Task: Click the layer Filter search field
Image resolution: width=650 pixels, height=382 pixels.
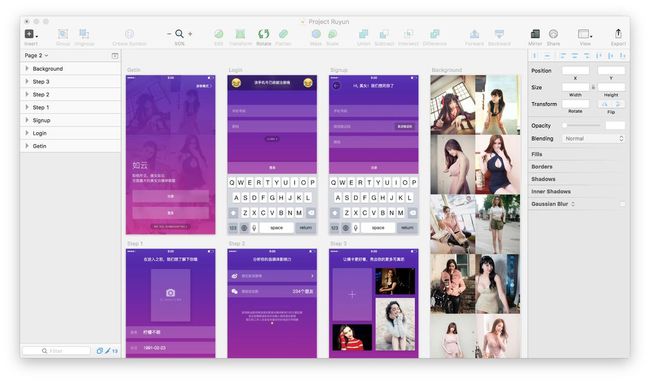Action: pyautogui.click(x=56, y=351)
